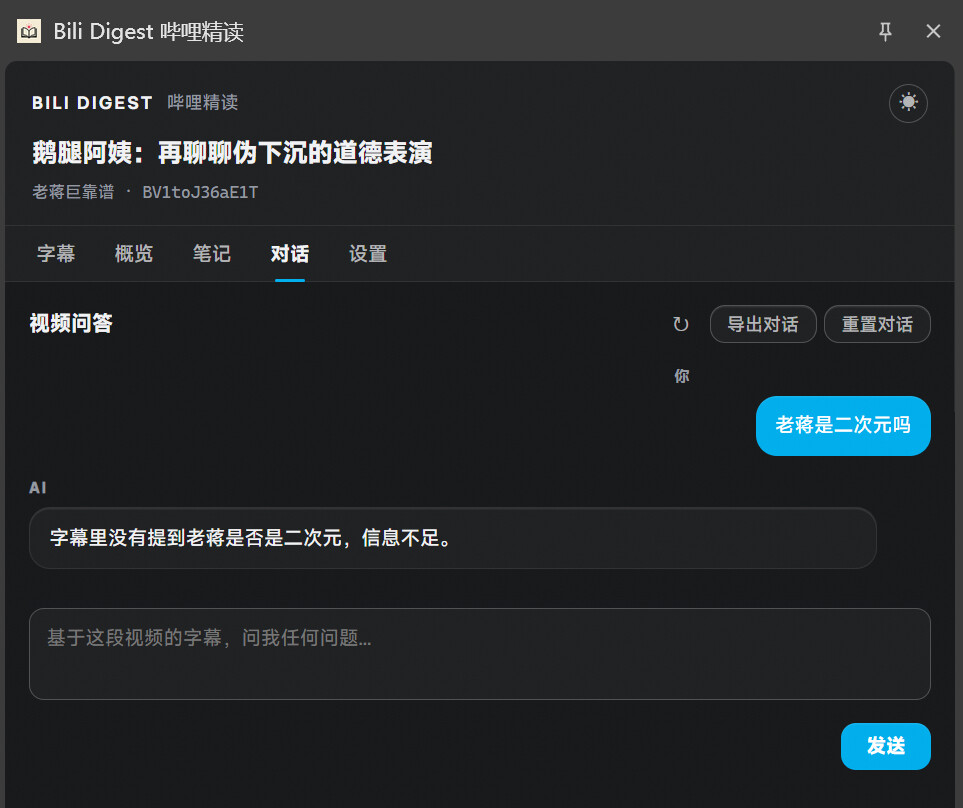Go to the 笔记 tab
This screenshot has width=963, height=808.
pyautogui.click(x=212, y=254)
